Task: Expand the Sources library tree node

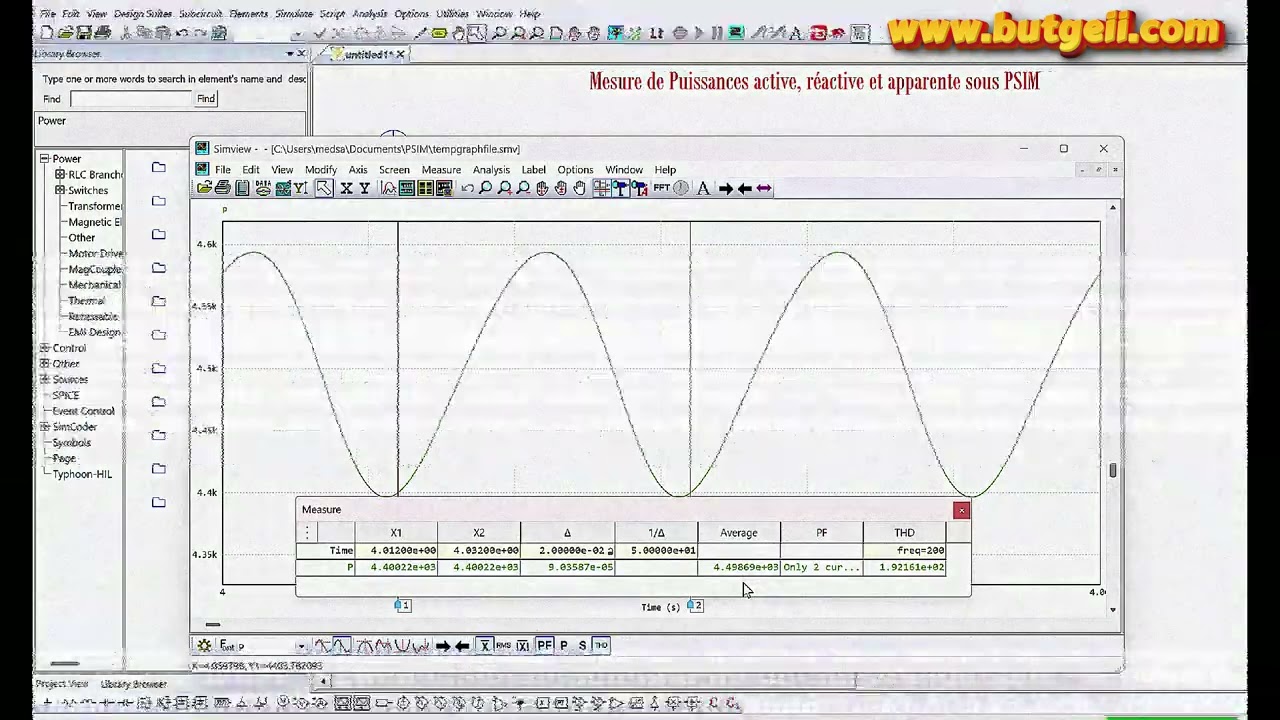Action: 44,380
